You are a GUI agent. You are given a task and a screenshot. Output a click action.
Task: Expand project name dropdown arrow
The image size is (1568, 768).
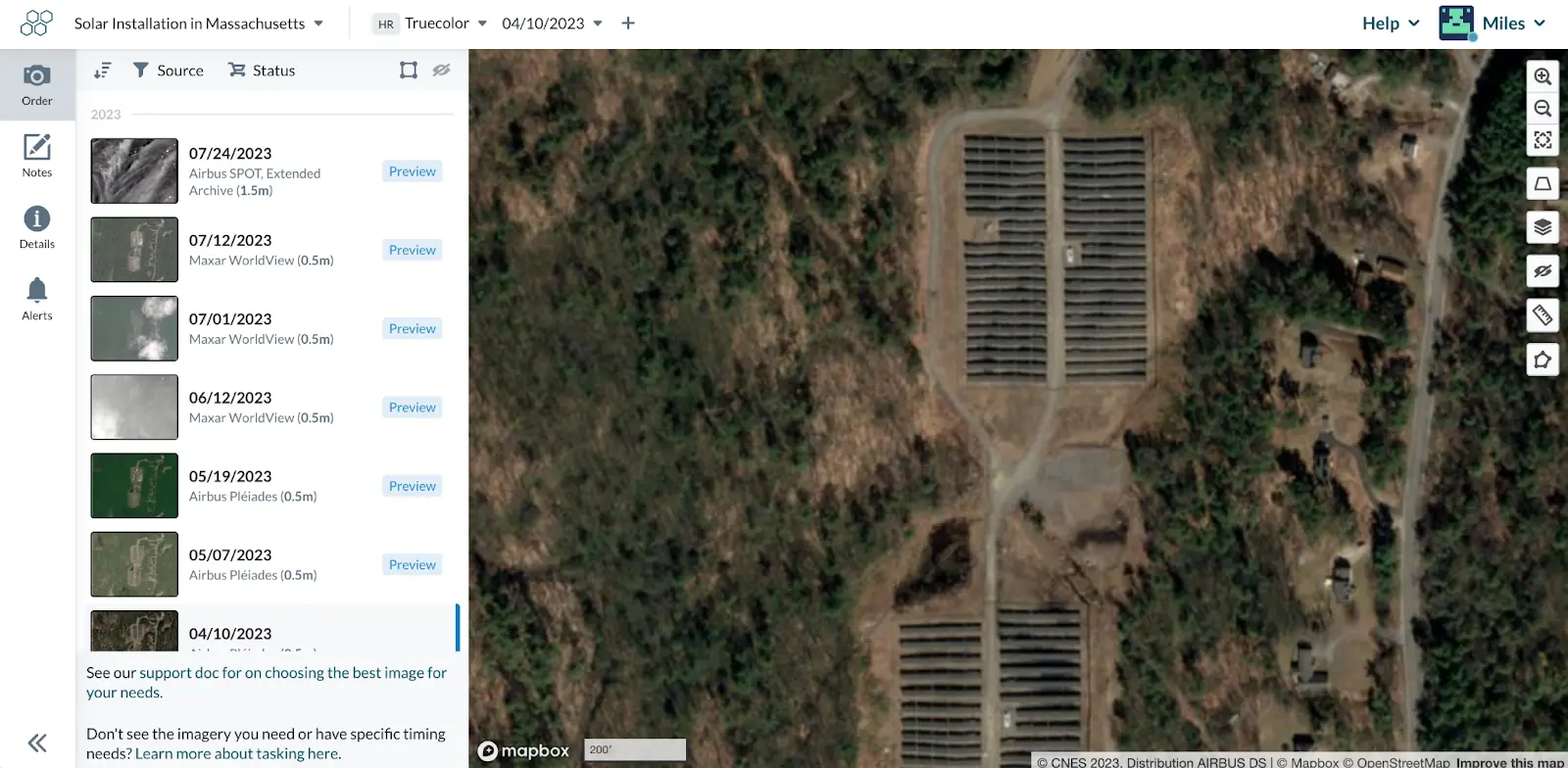(x=318, y=24)
